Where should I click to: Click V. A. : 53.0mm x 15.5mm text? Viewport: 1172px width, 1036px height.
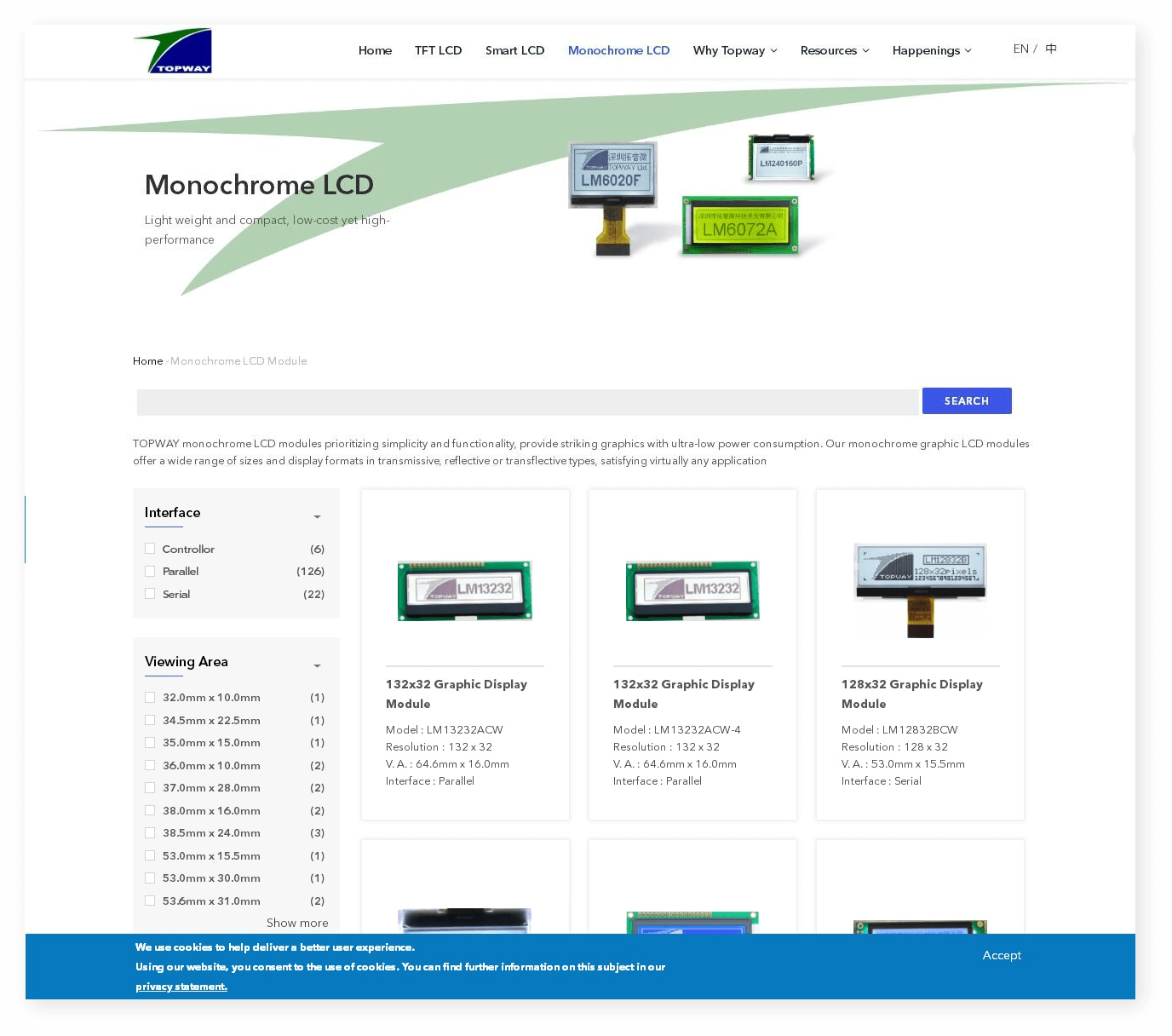point(902,764)
